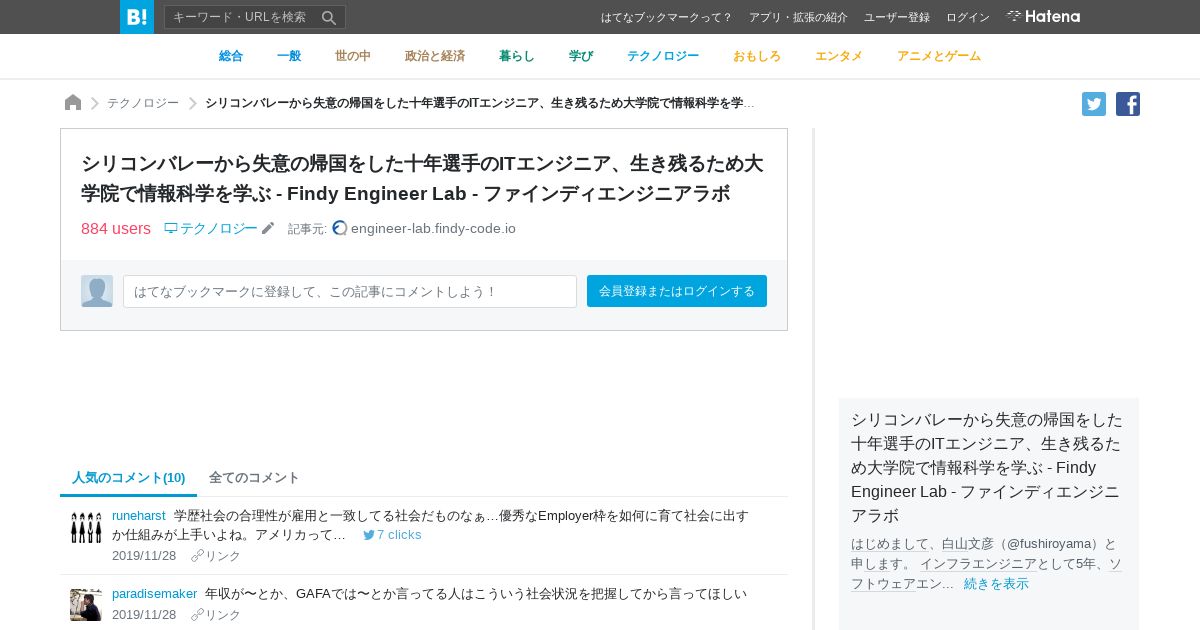Switch to 人気のコメント(10) tab
The height and width of the screenshot is (630, 1200).
(x=129, y=478)
